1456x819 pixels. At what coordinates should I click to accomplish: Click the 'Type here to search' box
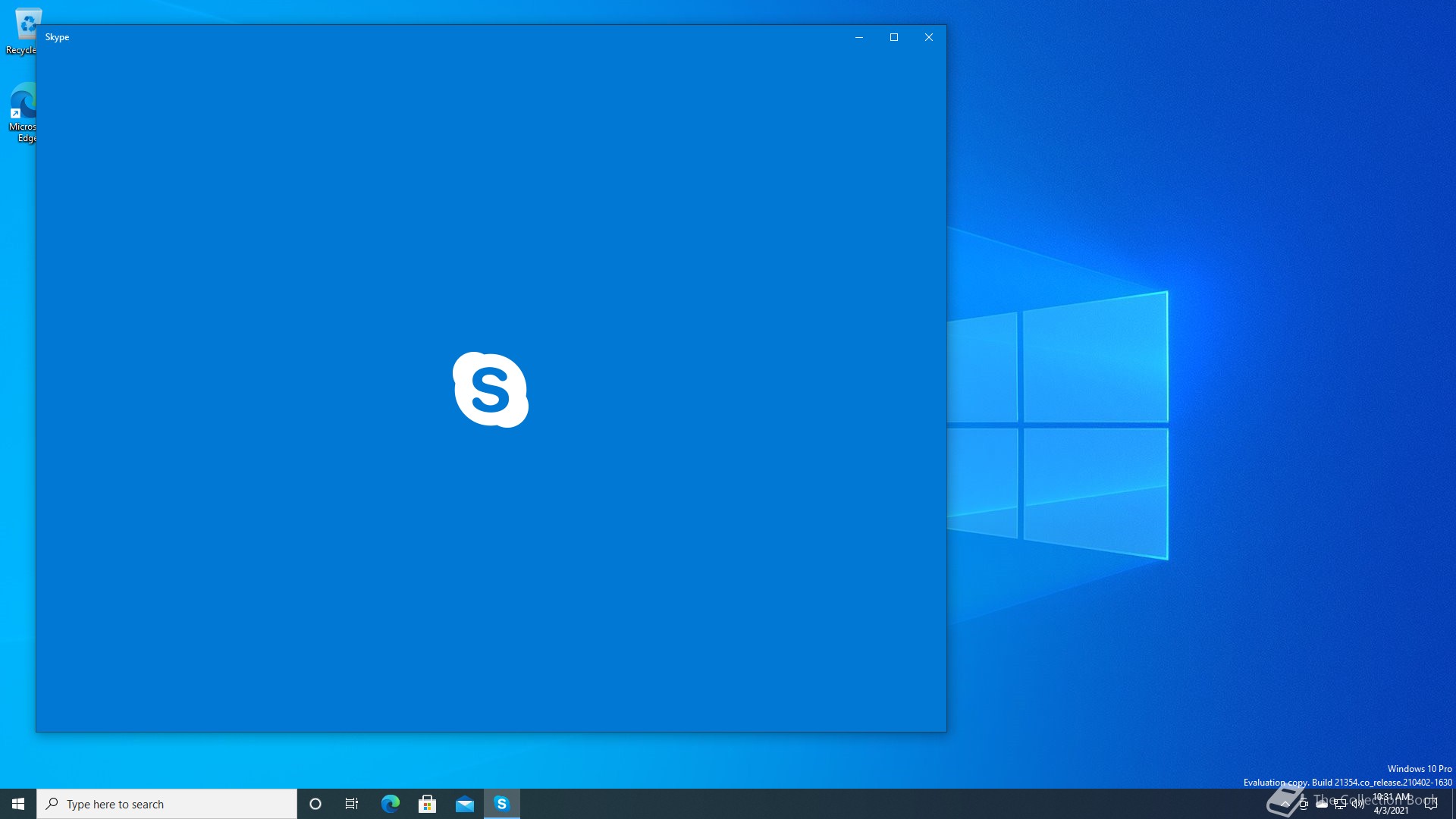pos(167,804)
